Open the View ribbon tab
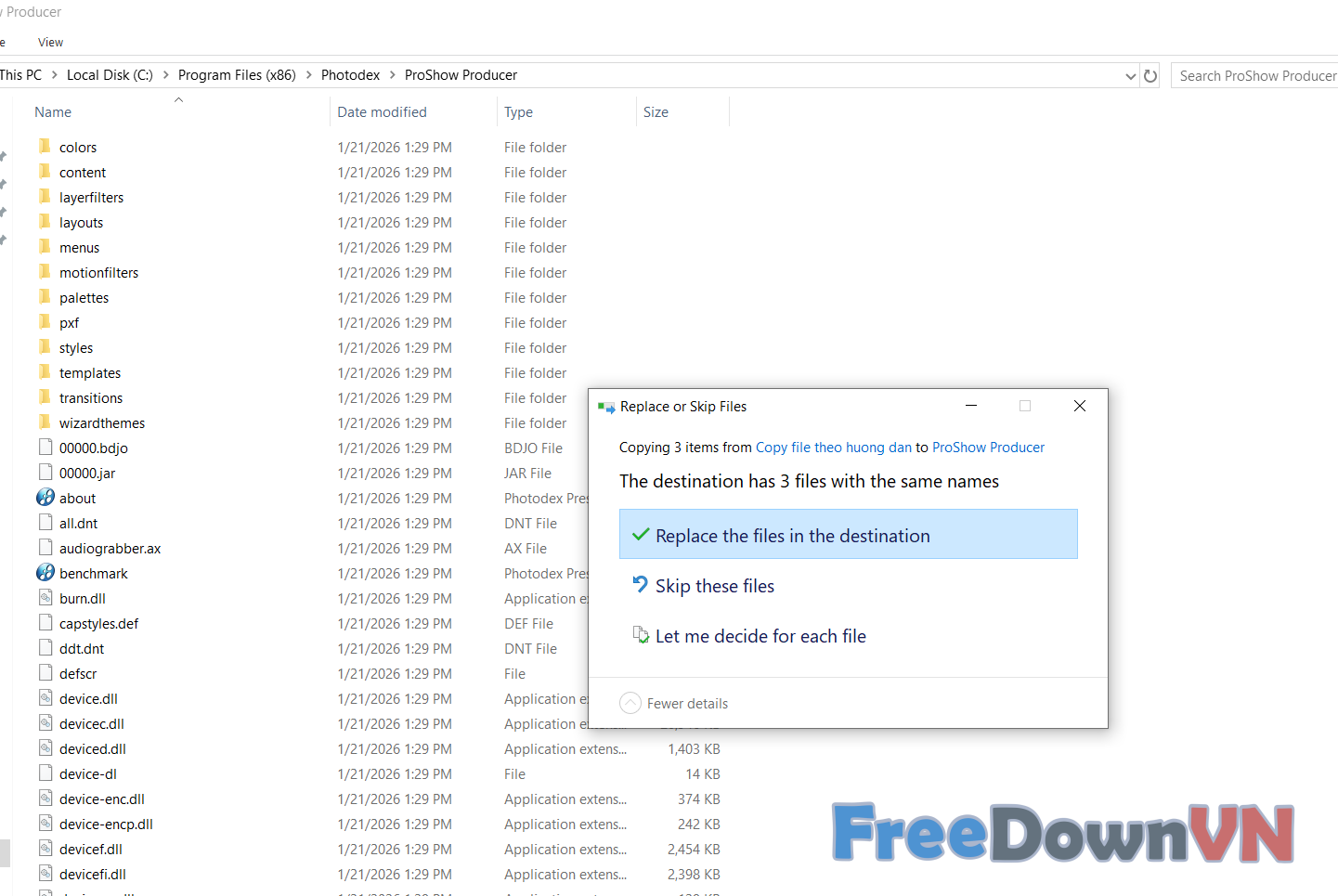The image size is (1338, 896). tap(50, 43)
